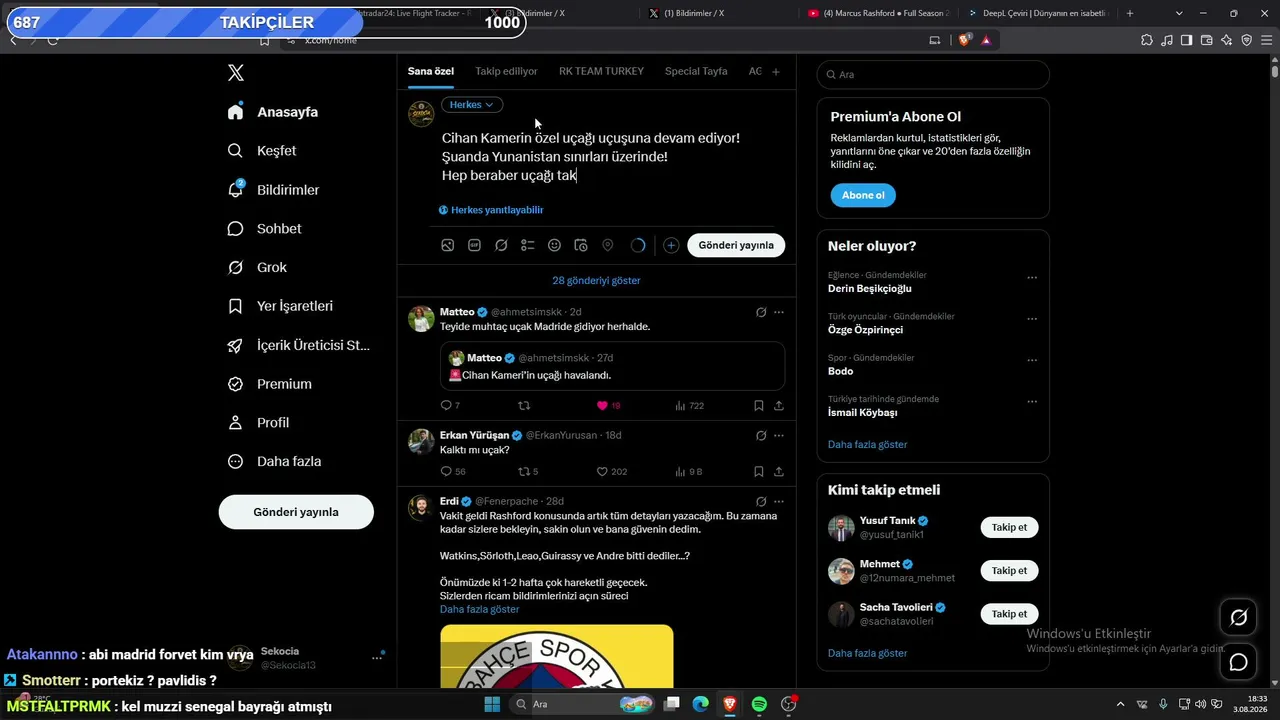Click the X search Ara field
Viewport: 1280px width, 720px height.
pos(933,75)
